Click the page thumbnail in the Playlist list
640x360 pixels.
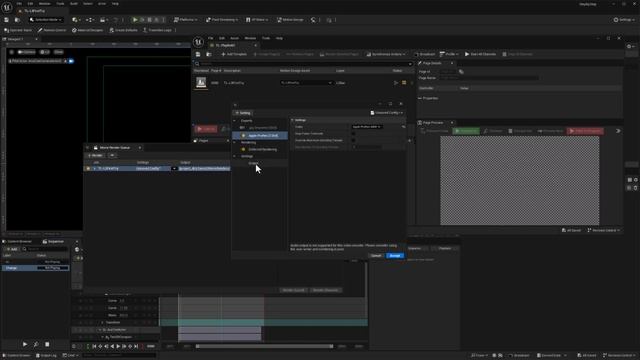[x=201, y=82]
